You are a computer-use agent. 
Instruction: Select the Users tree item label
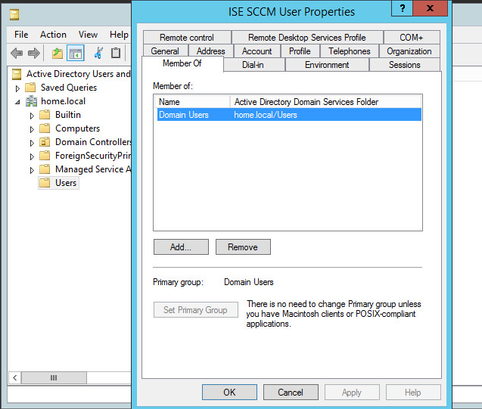[x=66, y=183]
